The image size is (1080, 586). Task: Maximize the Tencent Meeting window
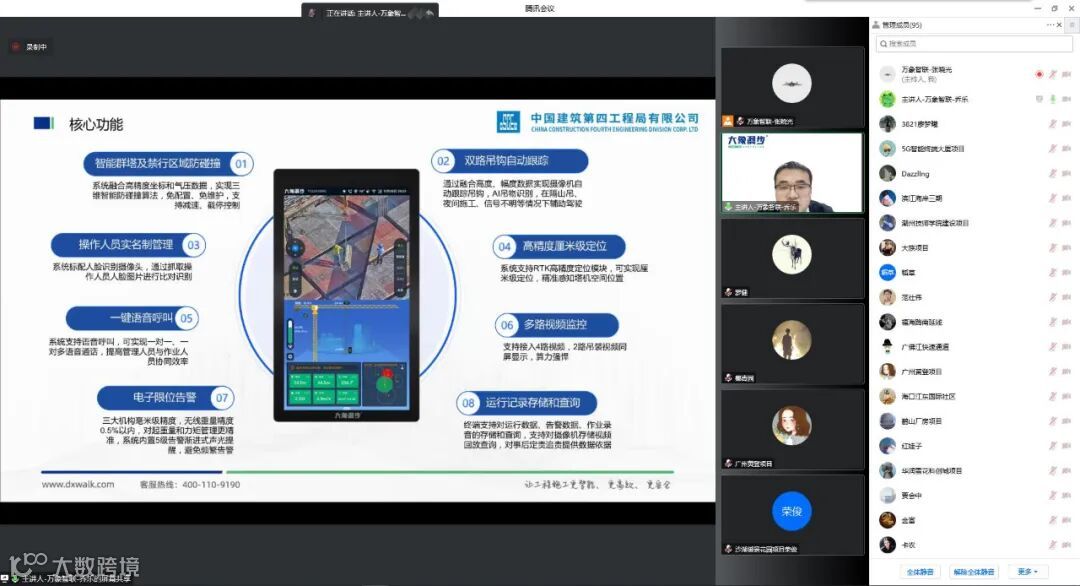point(1054,8)
